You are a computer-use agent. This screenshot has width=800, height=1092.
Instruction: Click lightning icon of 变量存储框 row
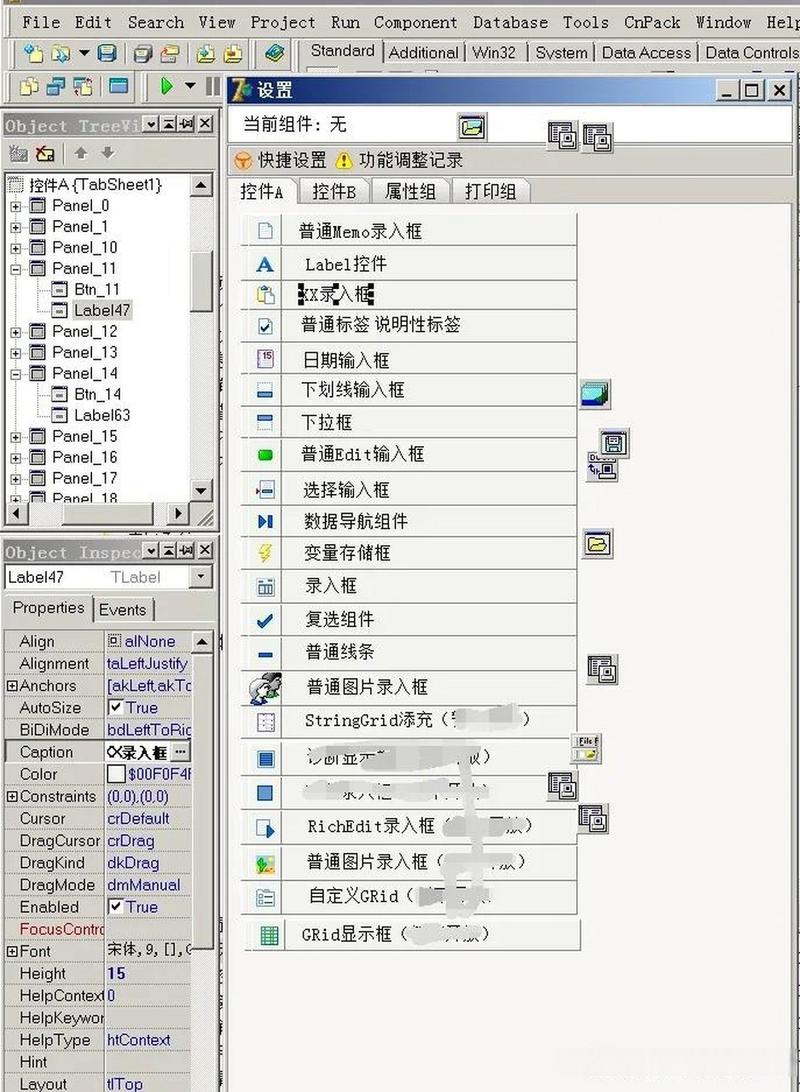[265, 553]
